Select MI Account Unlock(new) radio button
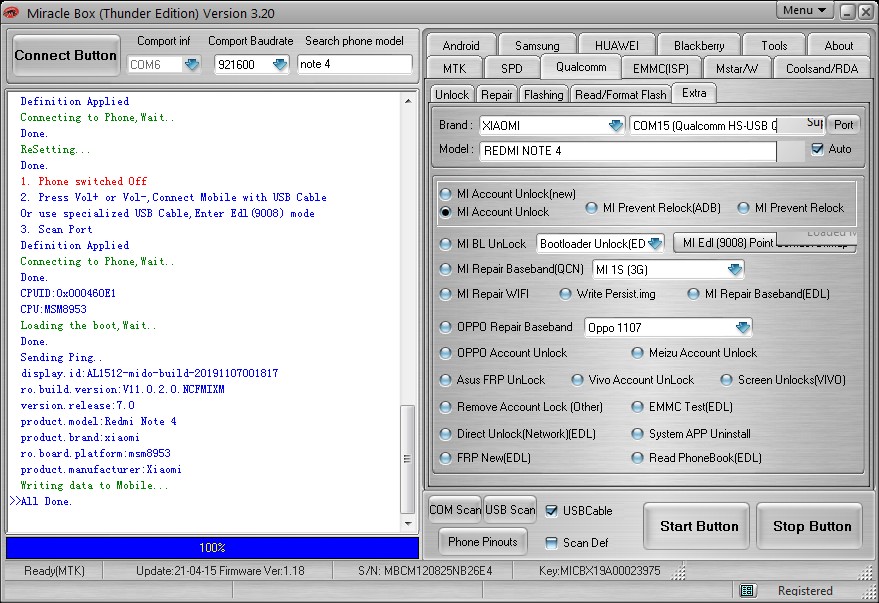The height and width of the screenshot is (603, 879). pyautogui.click(x=445, y=194)
